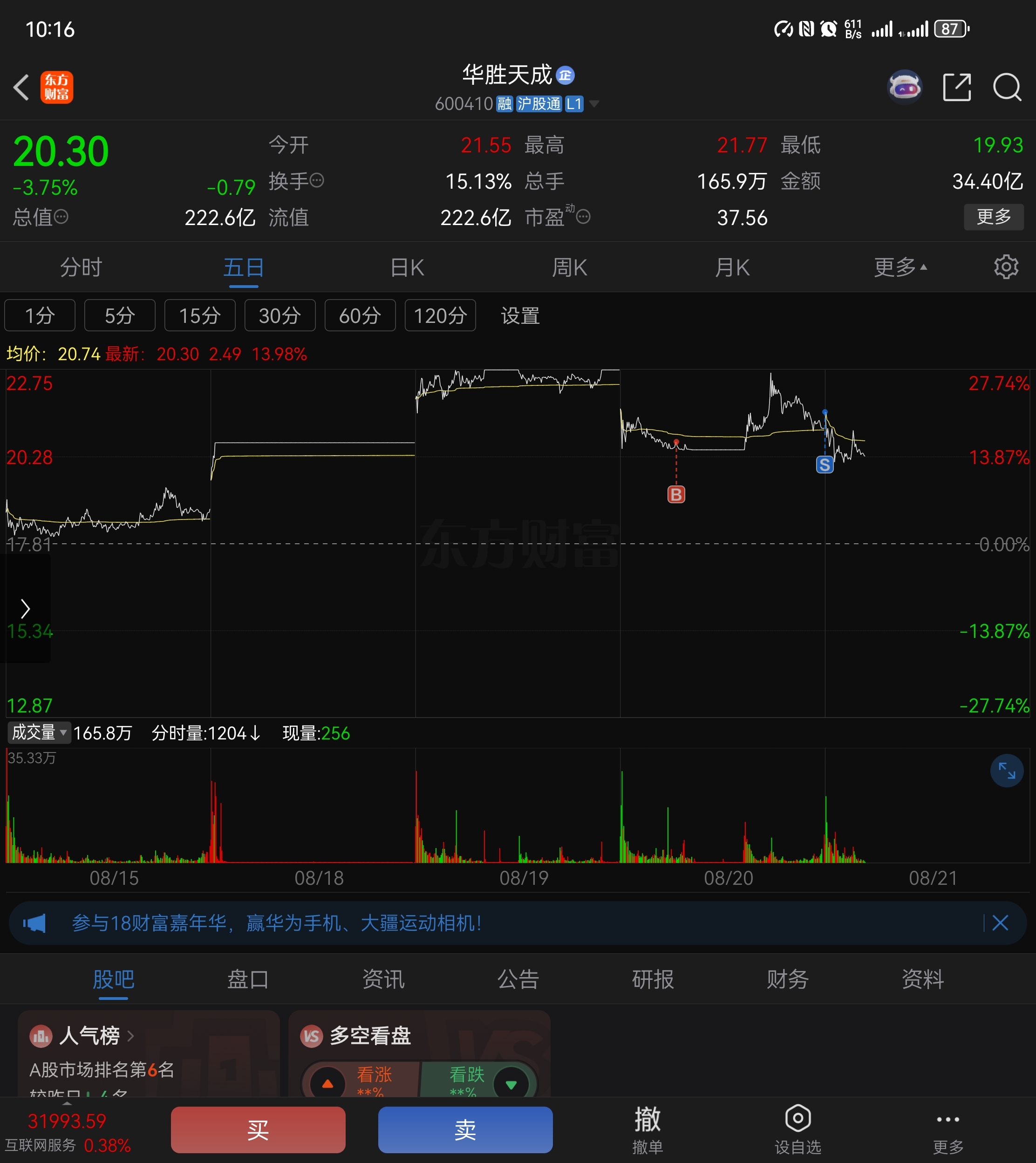Viewport: 1036px width, 1163px height.
Task: Open chart settings gear icon
Action: 1006,267
